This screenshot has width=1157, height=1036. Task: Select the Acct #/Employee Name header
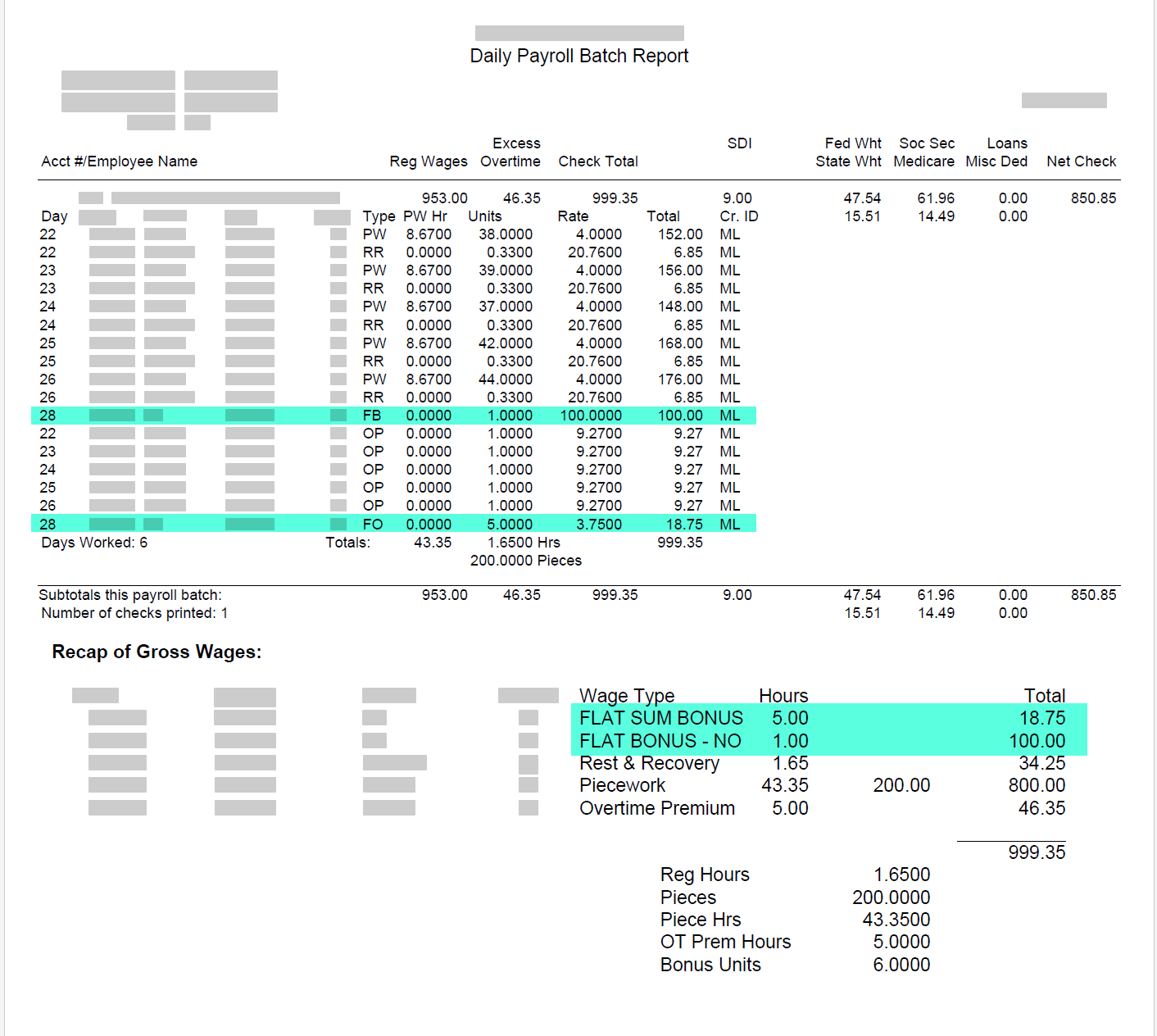pyautogui.click(x=120, y=161)
